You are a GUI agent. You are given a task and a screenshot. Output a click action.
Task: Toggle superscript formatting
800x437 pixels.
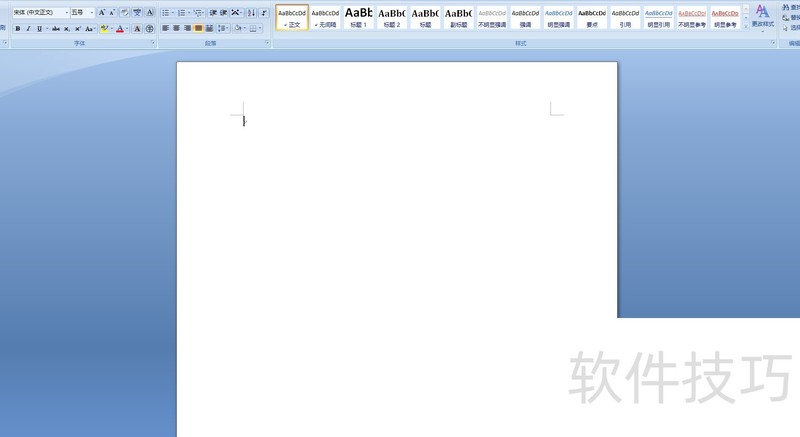tap(78, 29)
